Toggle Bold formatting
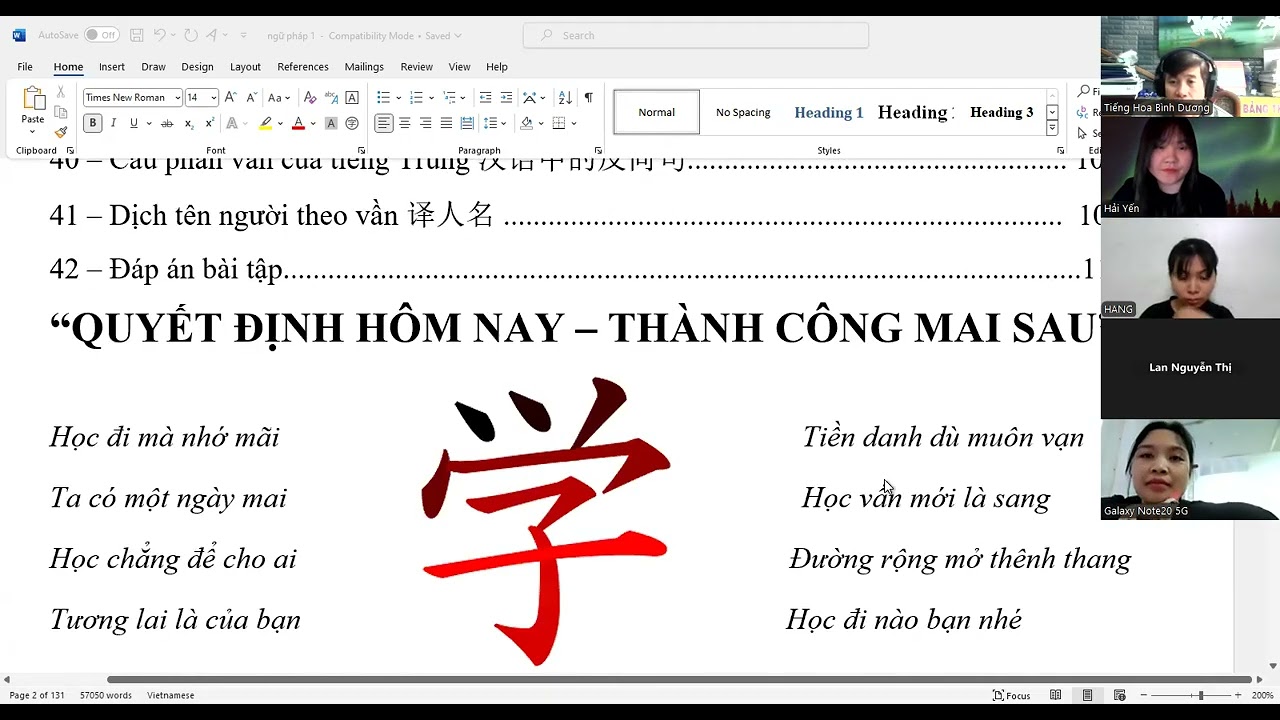 point(92,123)
